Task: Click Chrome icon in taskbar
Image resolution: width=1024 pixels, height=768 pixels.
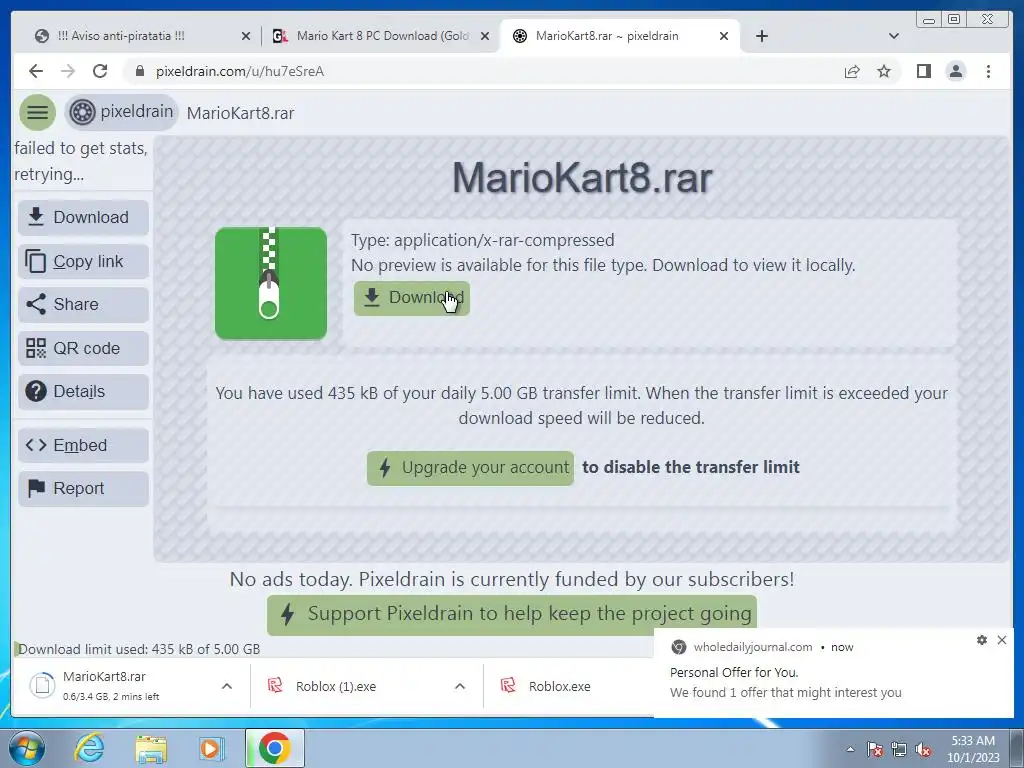Action: 274,748
